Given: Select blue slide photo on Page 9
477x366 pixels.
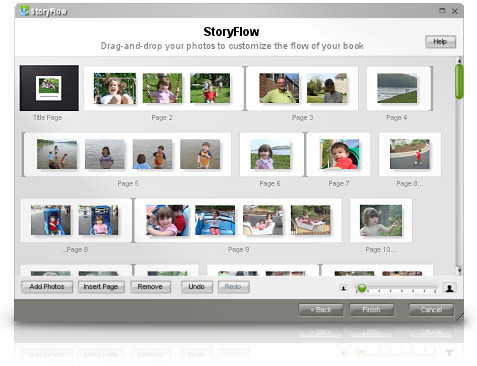Looking at the screenshot, I should tap(215, 220).
